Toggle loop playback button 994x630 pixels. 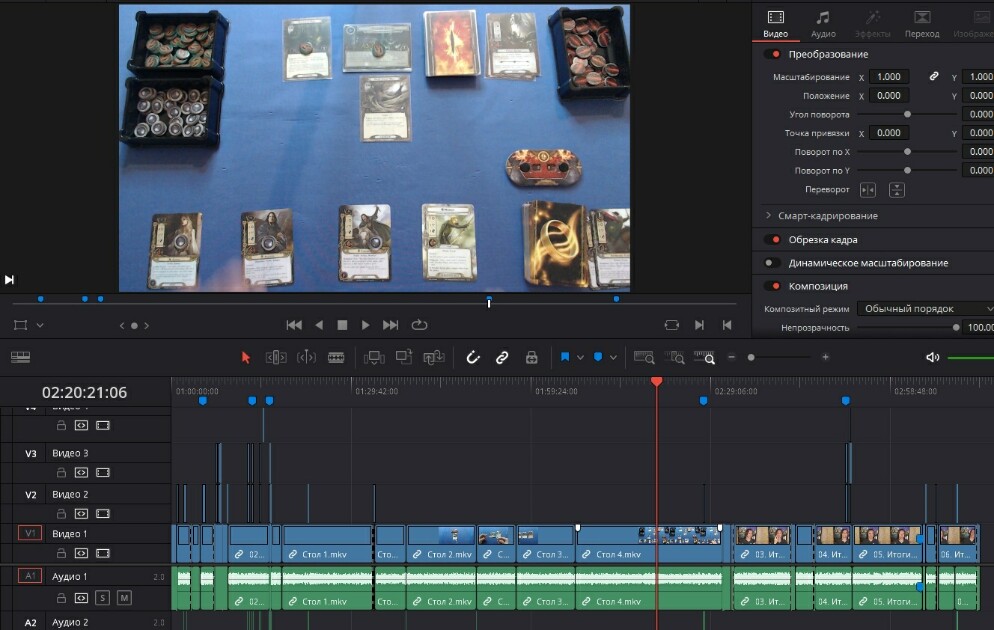420,325
